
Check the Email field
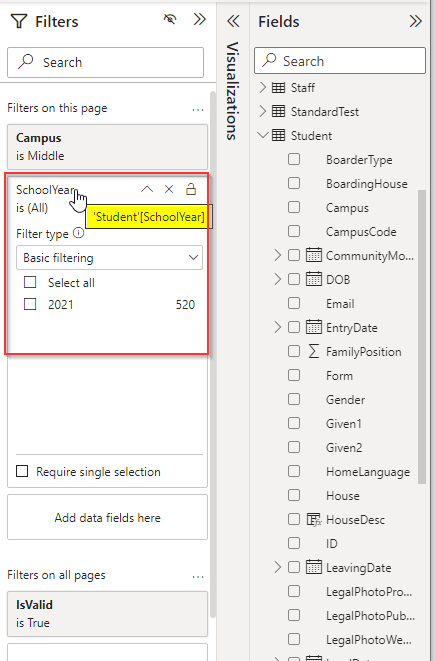point(294,304)
